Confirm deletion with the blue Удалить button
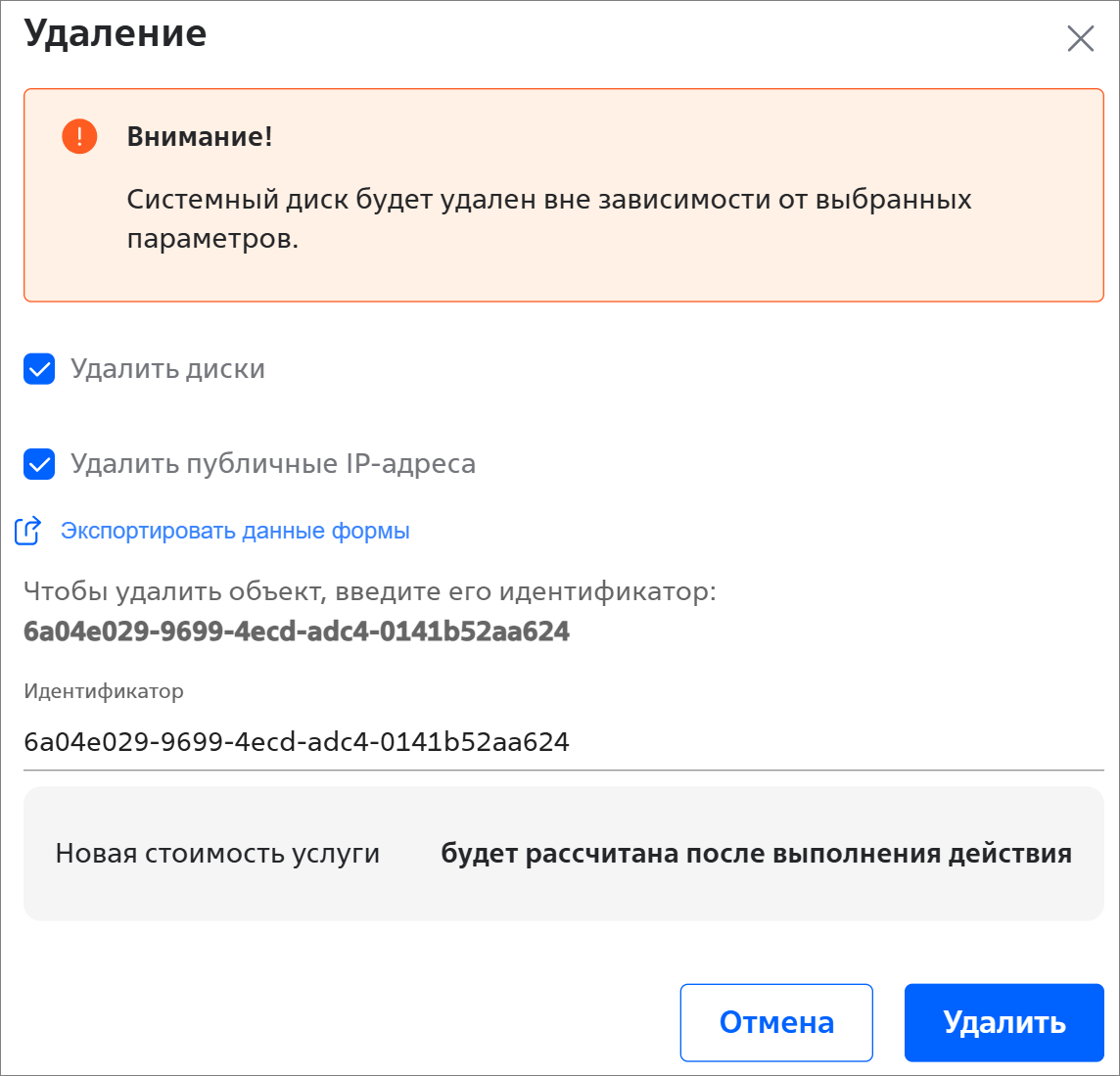Screen dimensions: 1120x1076 click(x=1003, y=1022)
